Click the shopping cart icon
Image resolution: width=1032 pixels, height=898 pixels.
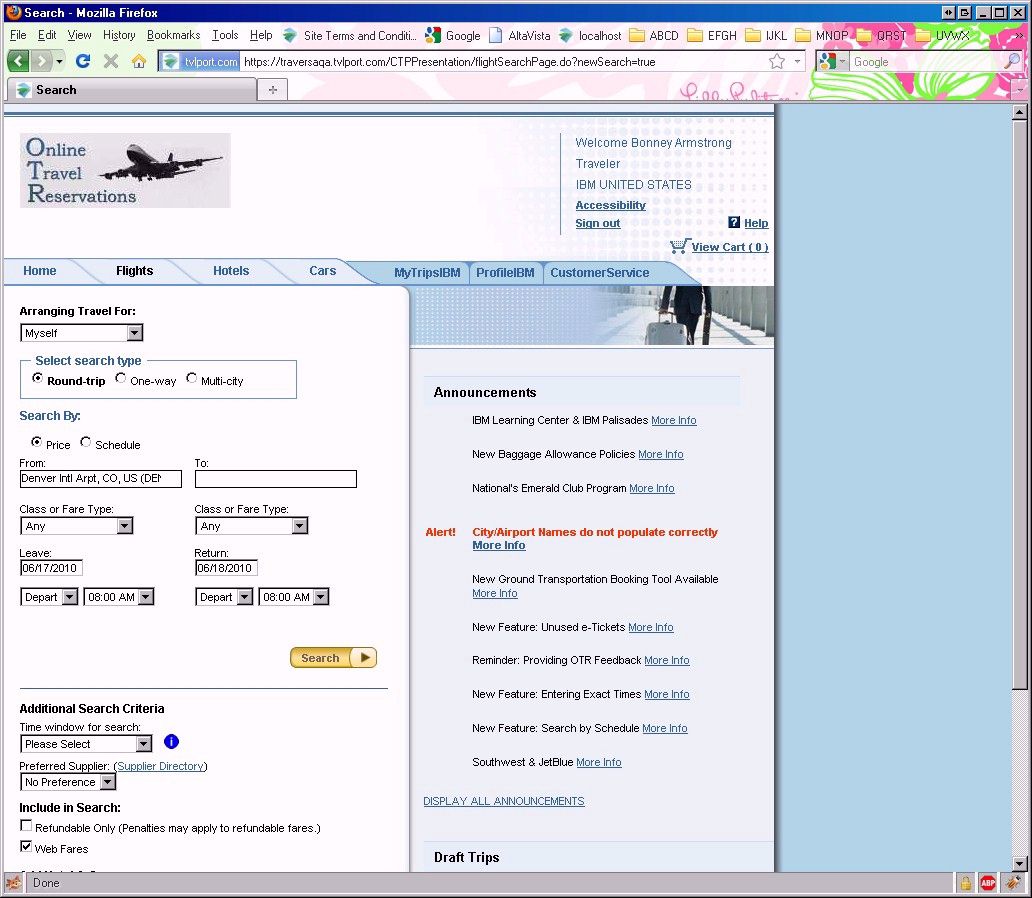pyautogui.click(x=679, y=246)
